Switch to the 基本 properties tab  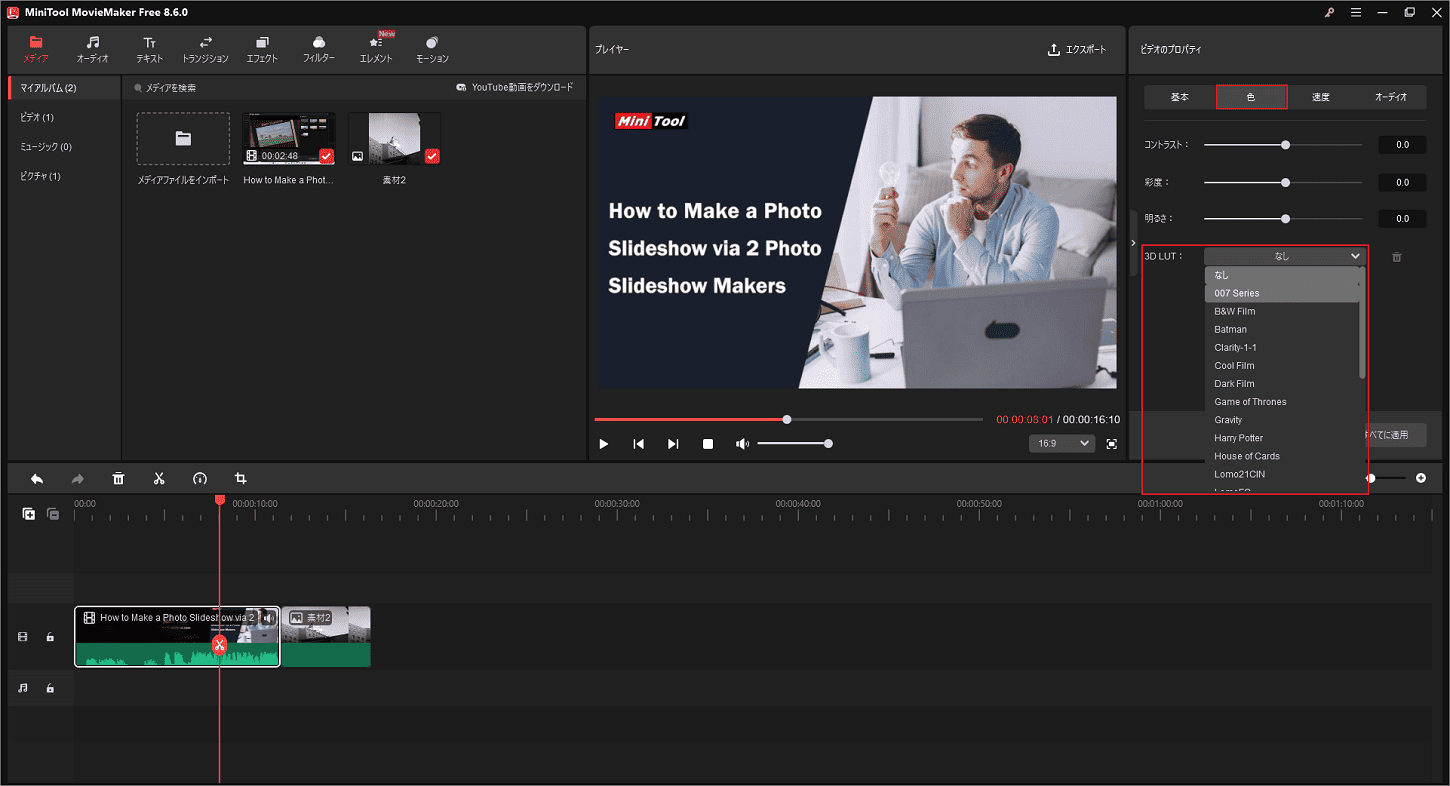coord(1180,97)
